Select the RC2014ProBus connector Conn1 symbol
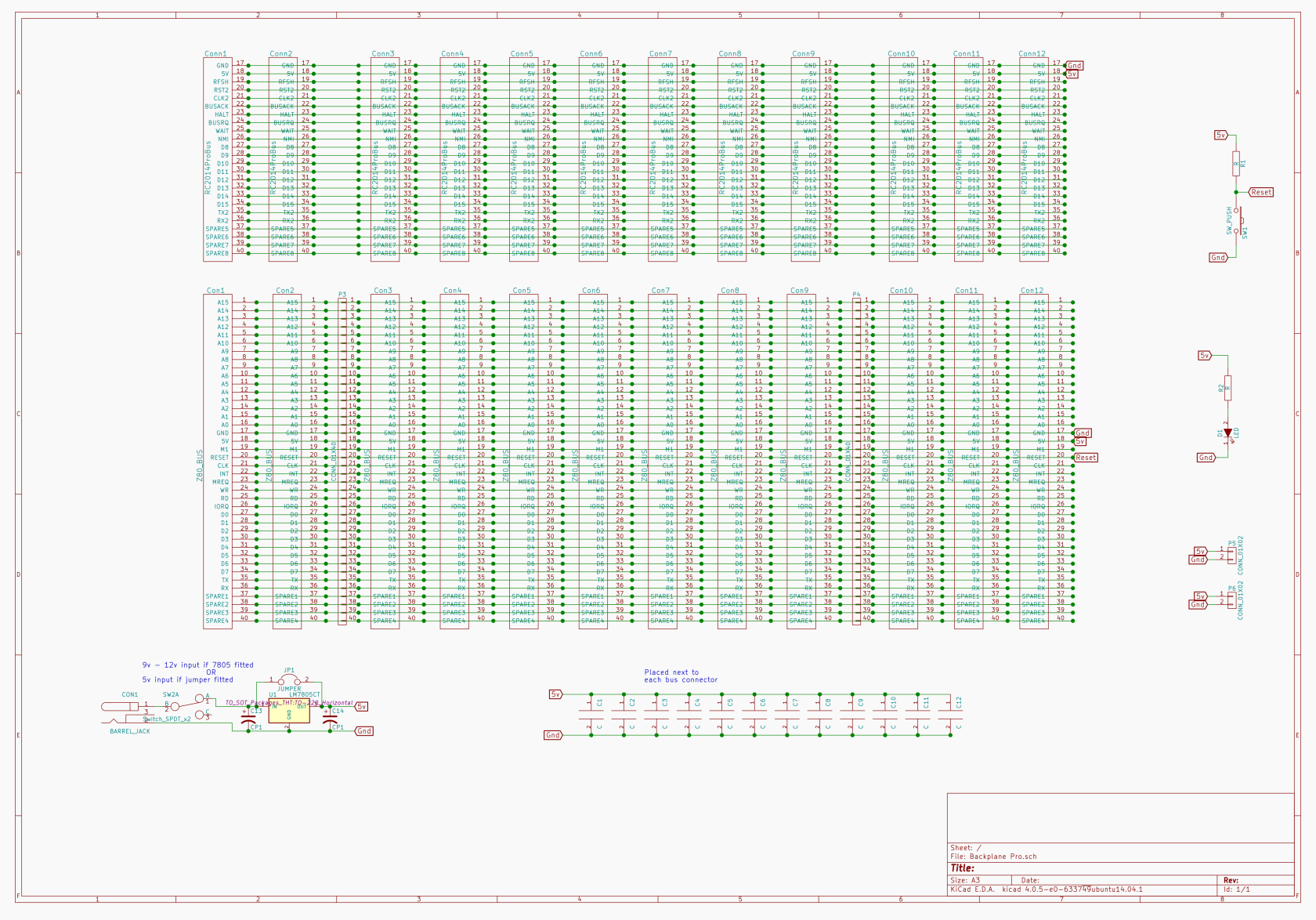Viewport: 1316px width, 920px height. tap(218, 157)
